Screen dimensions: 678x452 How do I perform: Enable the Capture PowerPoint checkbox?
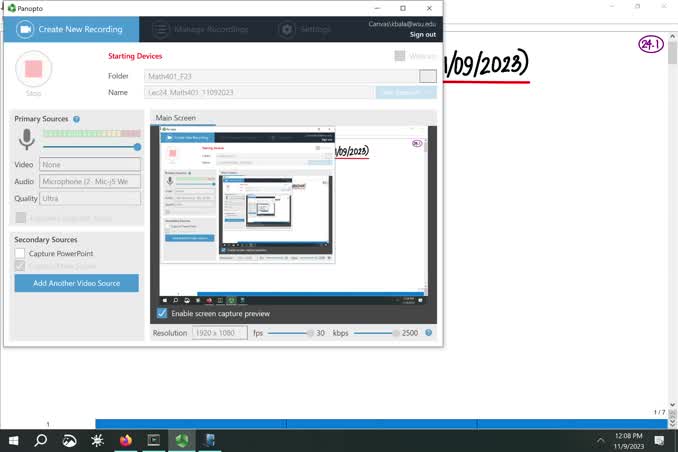[x=20, y=254]
